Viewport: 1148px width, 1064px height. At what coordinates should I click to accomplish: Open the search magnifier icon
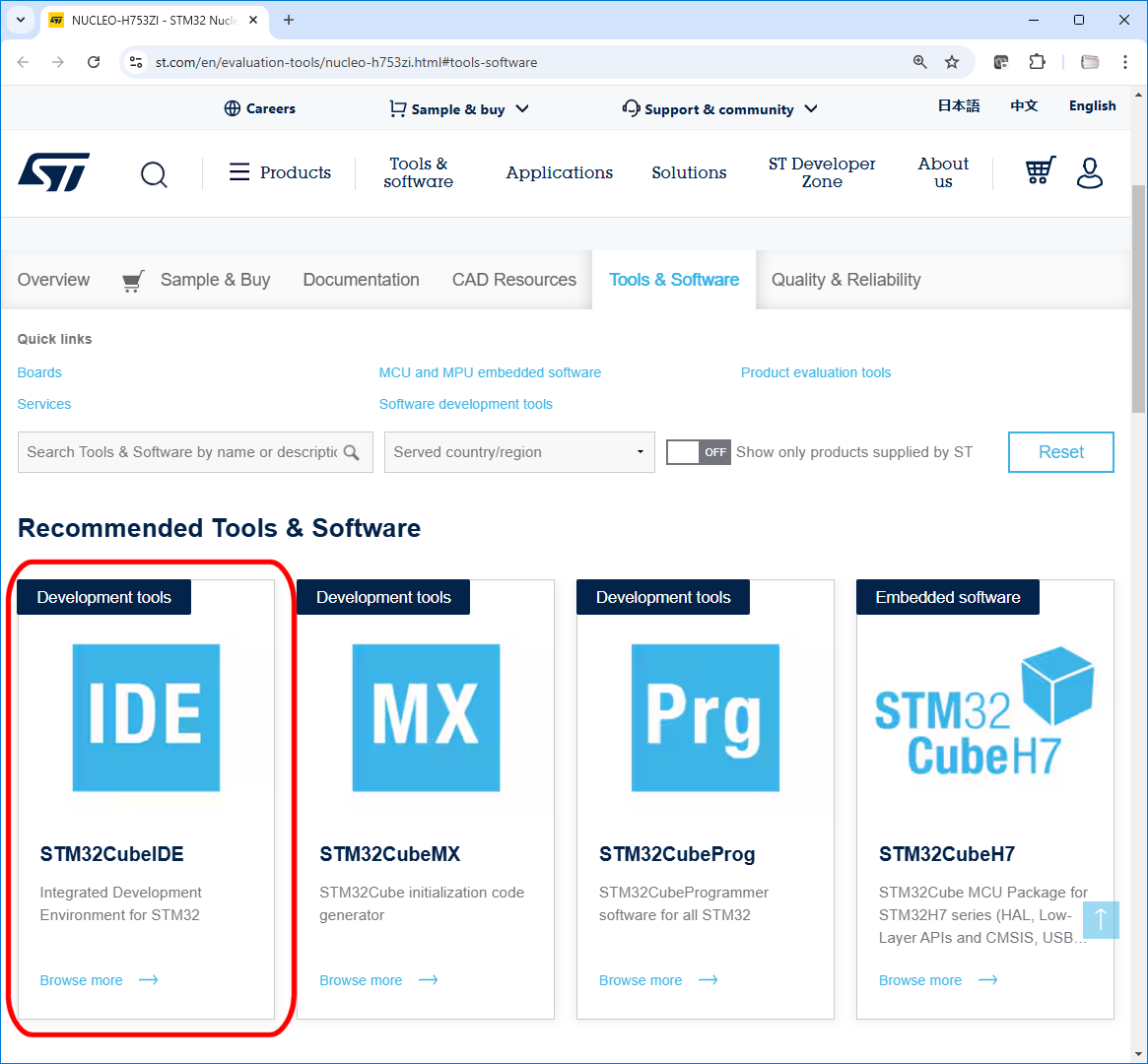154,174
